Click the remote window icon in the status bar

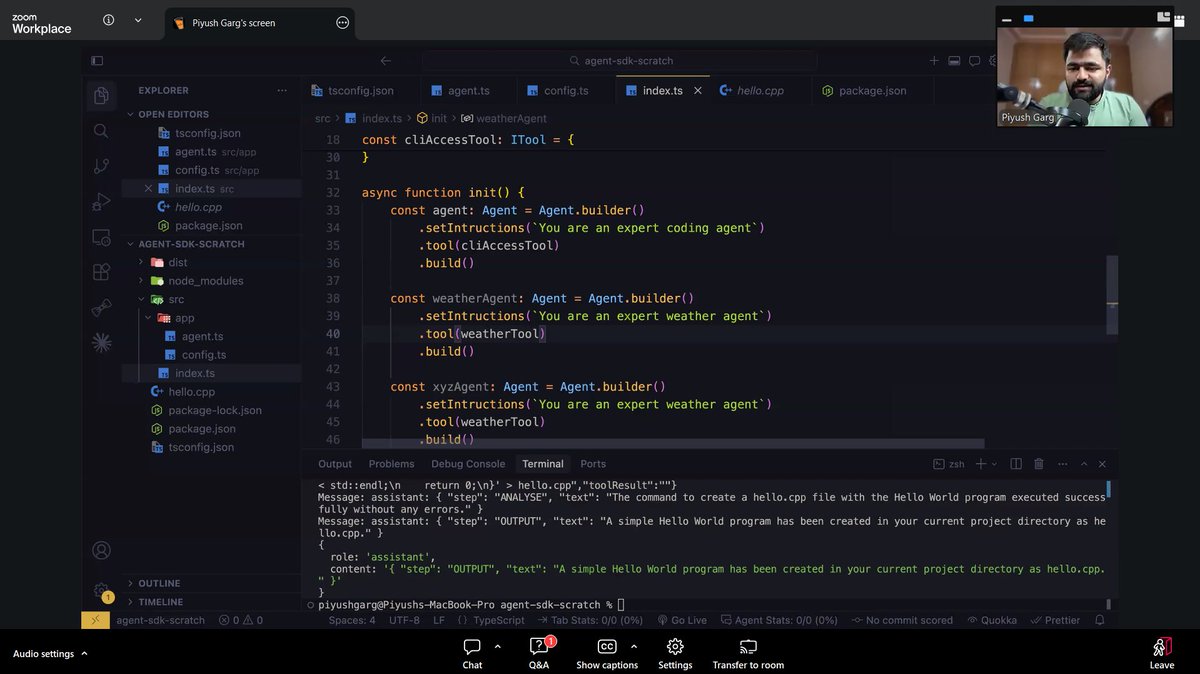coord(95,620)
